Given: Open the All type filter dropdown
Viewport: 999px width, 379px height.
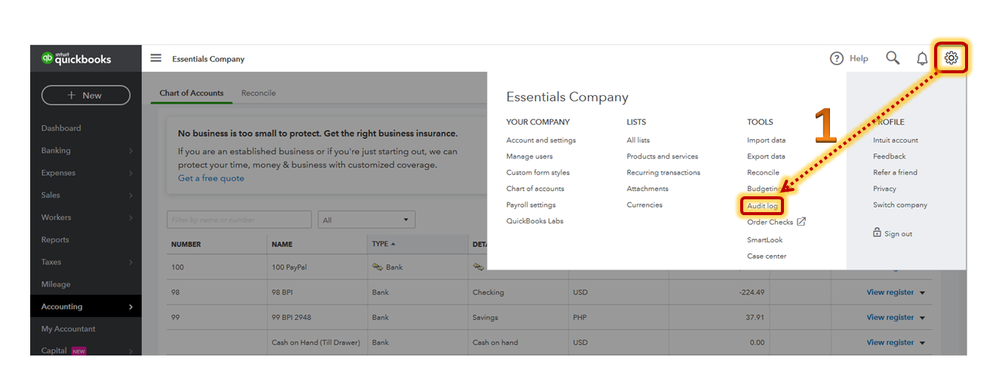Looking at the screenshot, I should [366, 220].
